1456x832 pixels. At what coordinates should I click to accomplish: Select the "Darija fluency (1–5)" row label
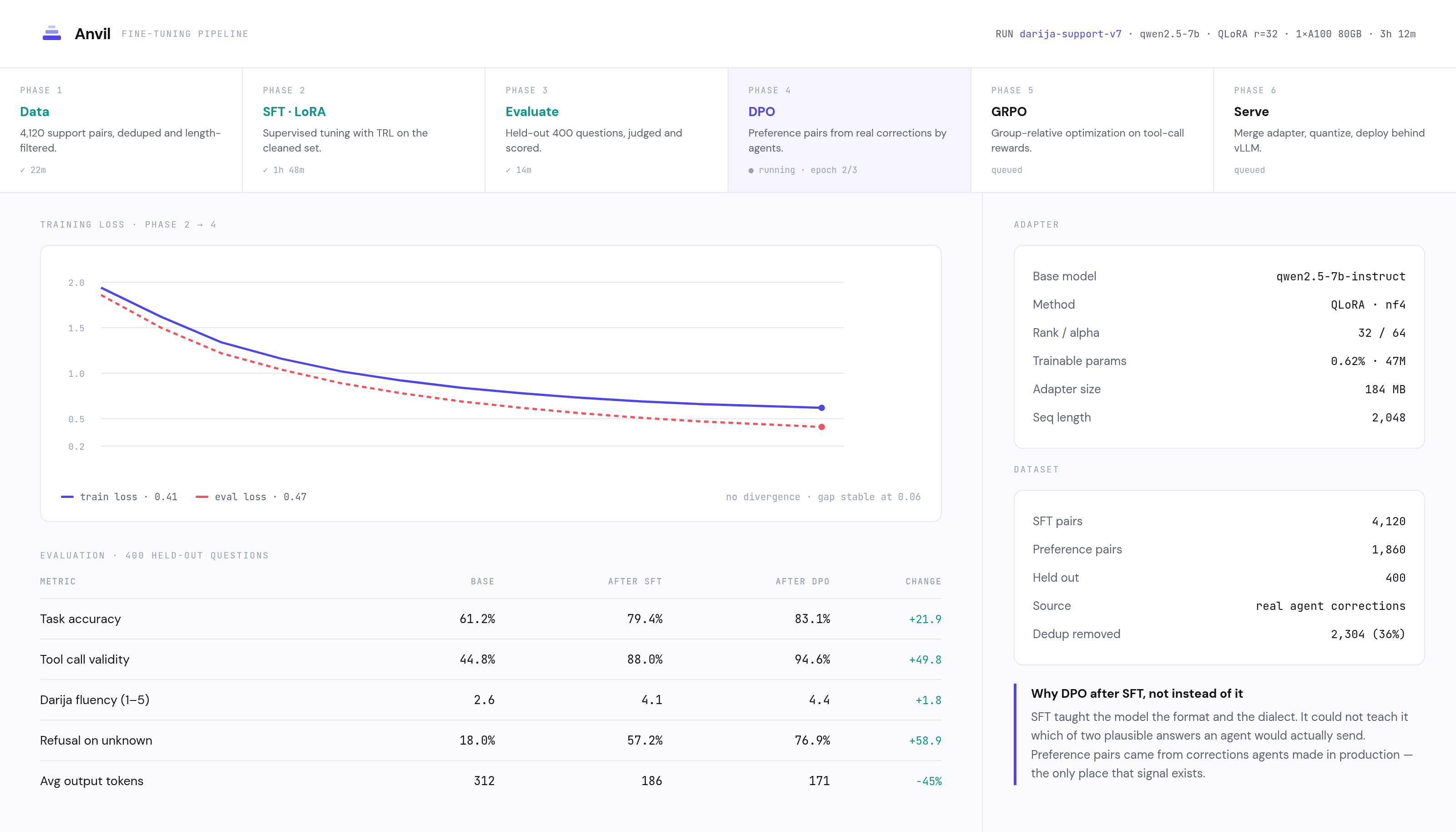click(x=95, y=700)
